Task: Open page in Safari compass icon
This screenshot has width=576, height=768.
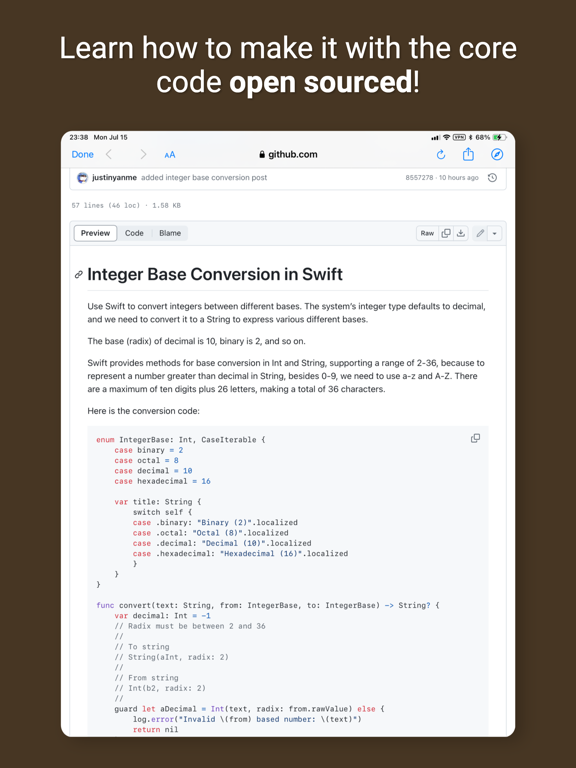Action: [x=497, y=155]
